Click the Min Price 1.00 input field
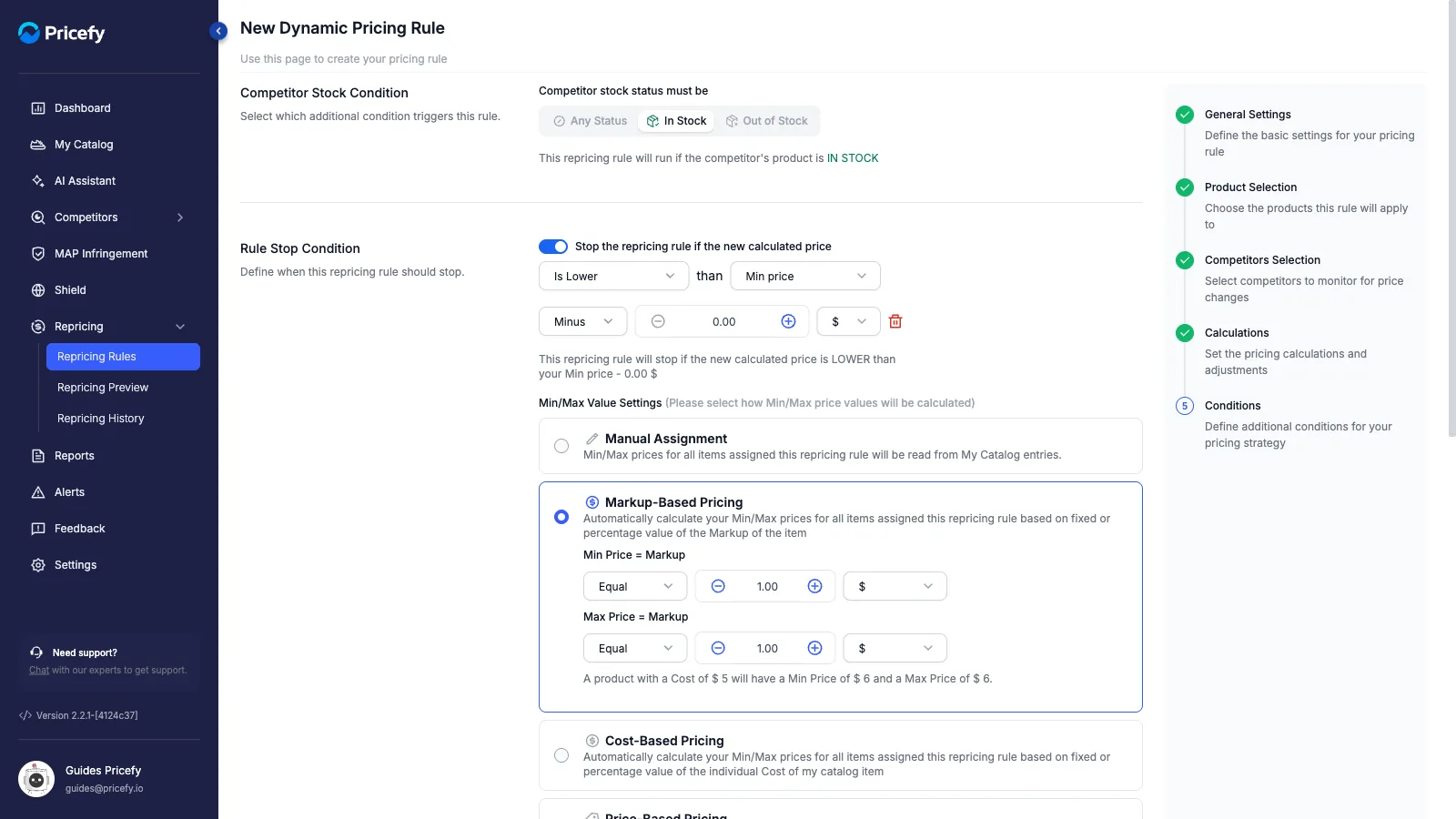 pos(767,586)
